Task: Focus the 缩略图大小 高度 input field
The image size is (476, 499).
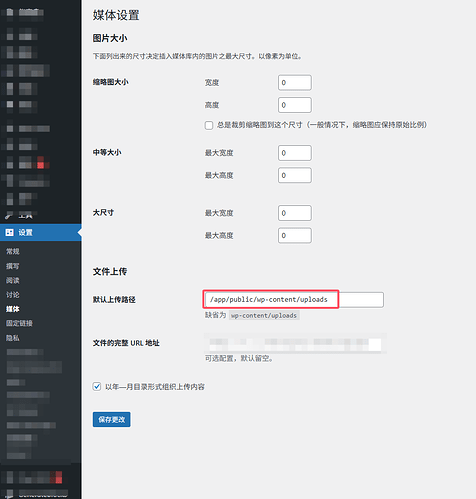Action: pyautogui.click(x=295, y=105)
